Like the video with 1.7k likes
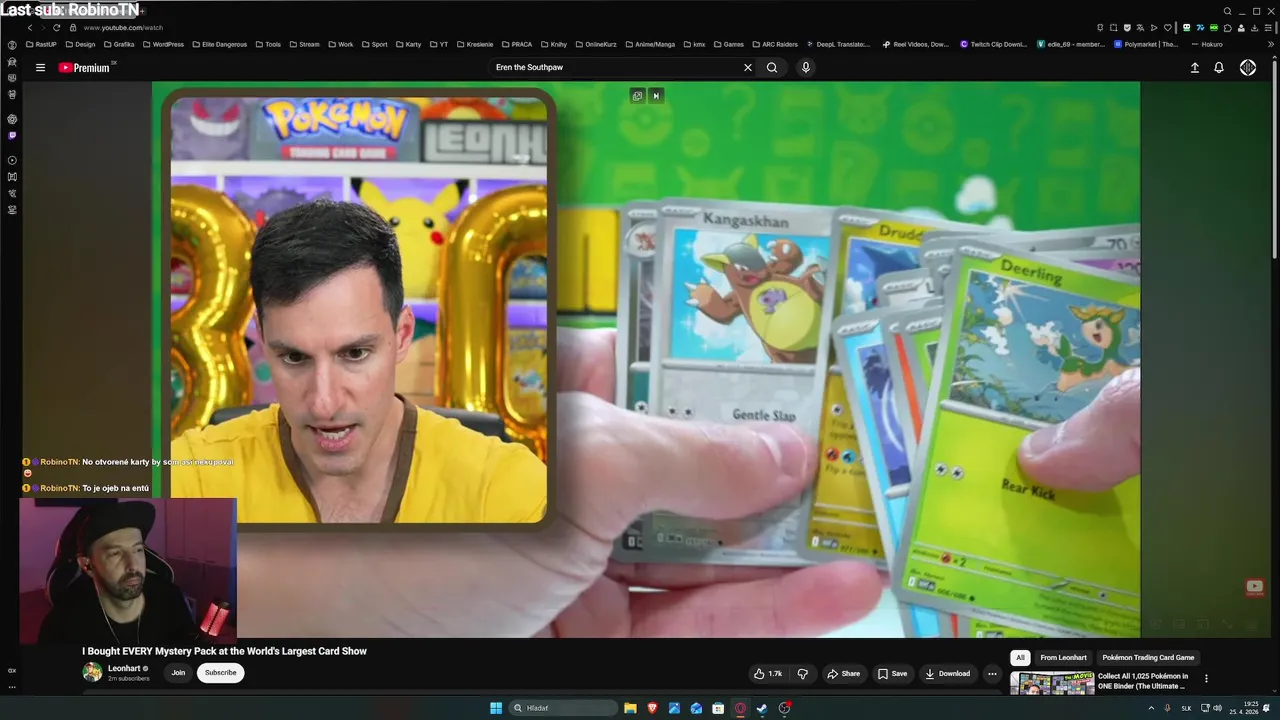The image size is (1280, 720). tap(768, 674)
